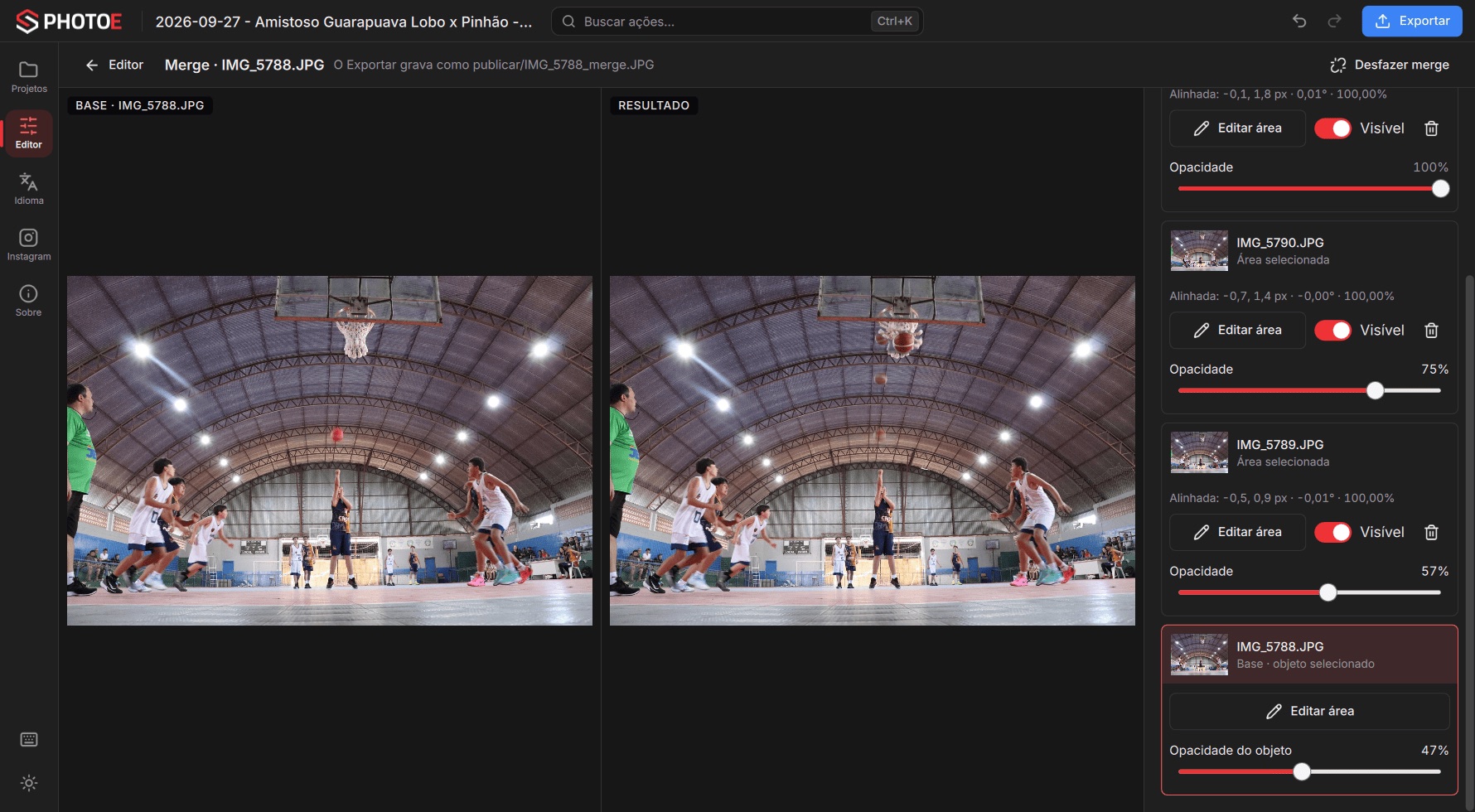
Task: Open the Idioma language settings
Action: (x=29, y=189)
